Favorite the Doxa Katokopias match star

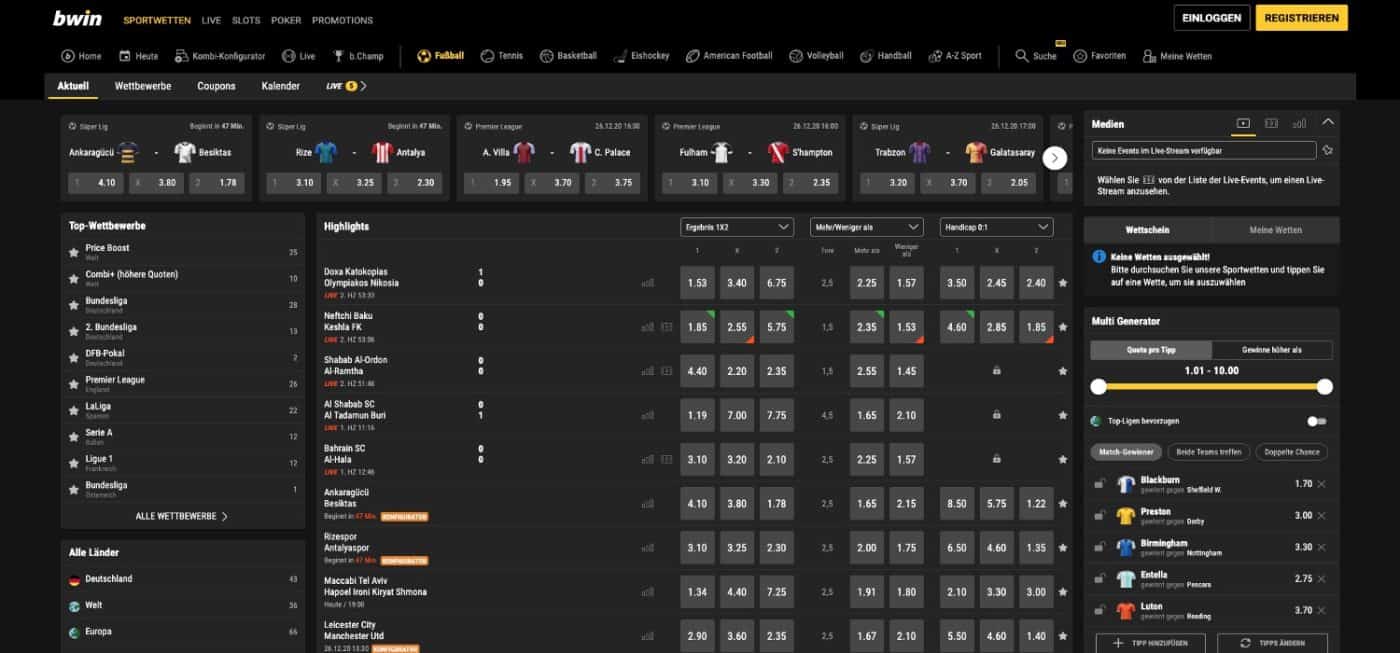[x=1062, y=283]
